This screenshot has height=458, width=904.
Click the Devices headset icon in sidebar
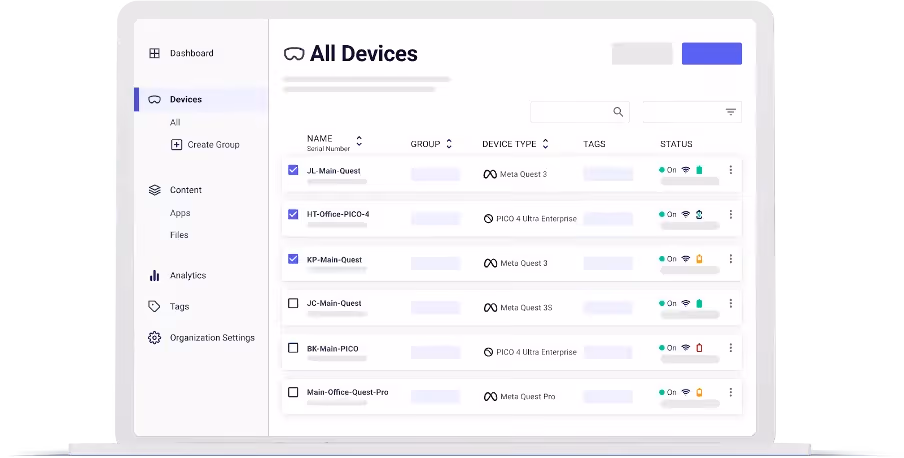point(154,99)
